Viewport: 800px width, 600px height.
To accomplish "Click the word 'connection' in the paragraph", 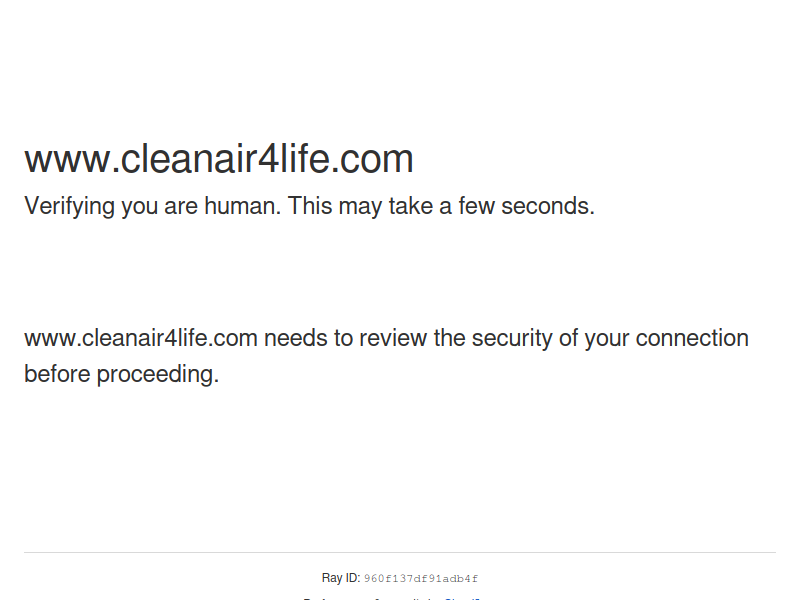I will (x=692, y=338).
